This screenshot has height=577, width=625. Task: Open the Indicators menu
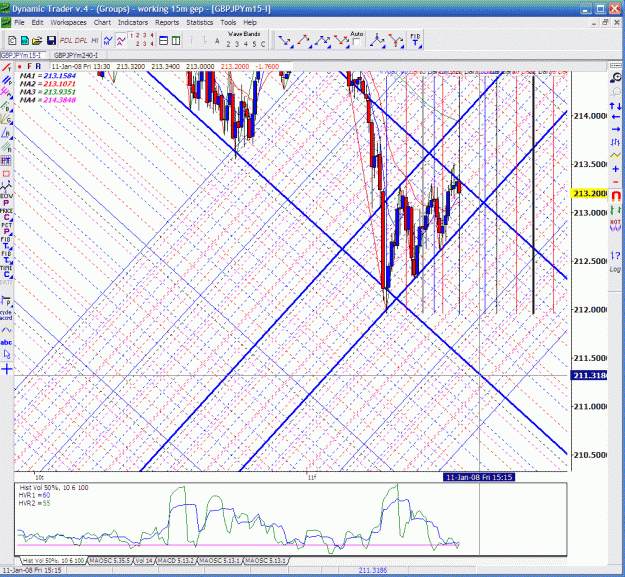(x=133, y=22)
